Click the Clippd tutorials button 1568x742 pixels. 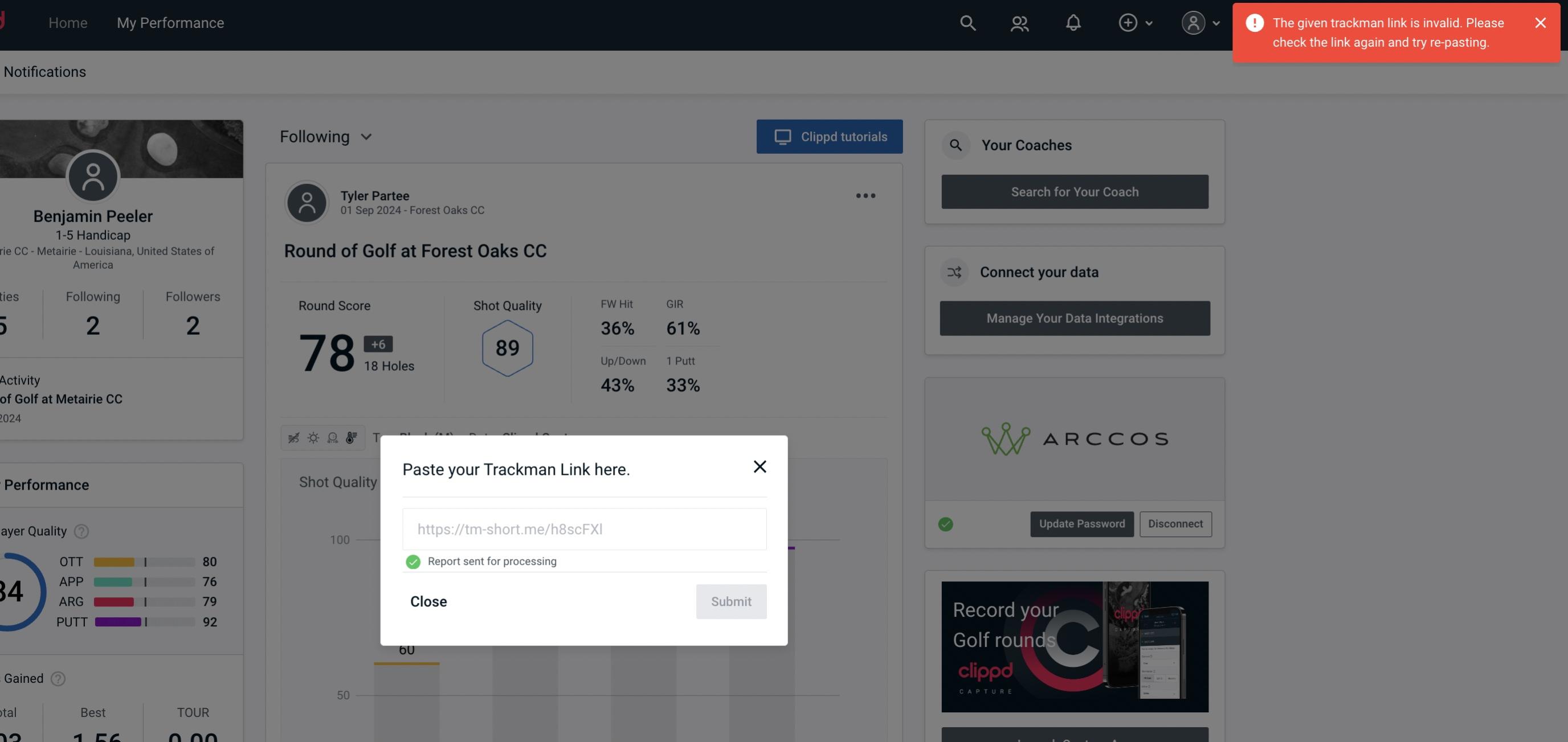pos(830,136)
